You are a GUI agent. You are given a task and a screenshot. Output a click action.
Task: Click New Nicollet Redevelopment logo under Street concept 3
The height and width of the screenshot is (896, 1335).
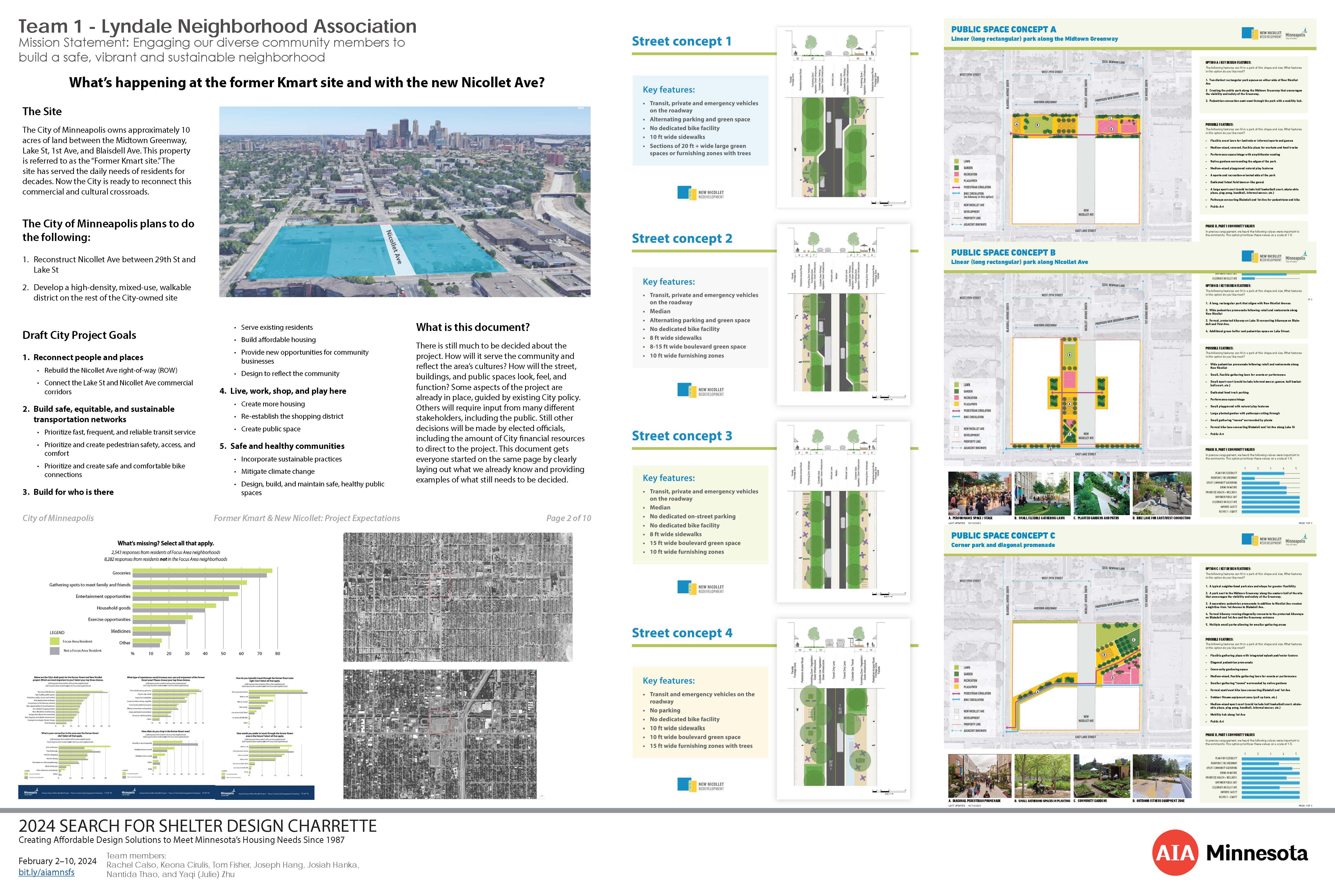tap(701, 588)
